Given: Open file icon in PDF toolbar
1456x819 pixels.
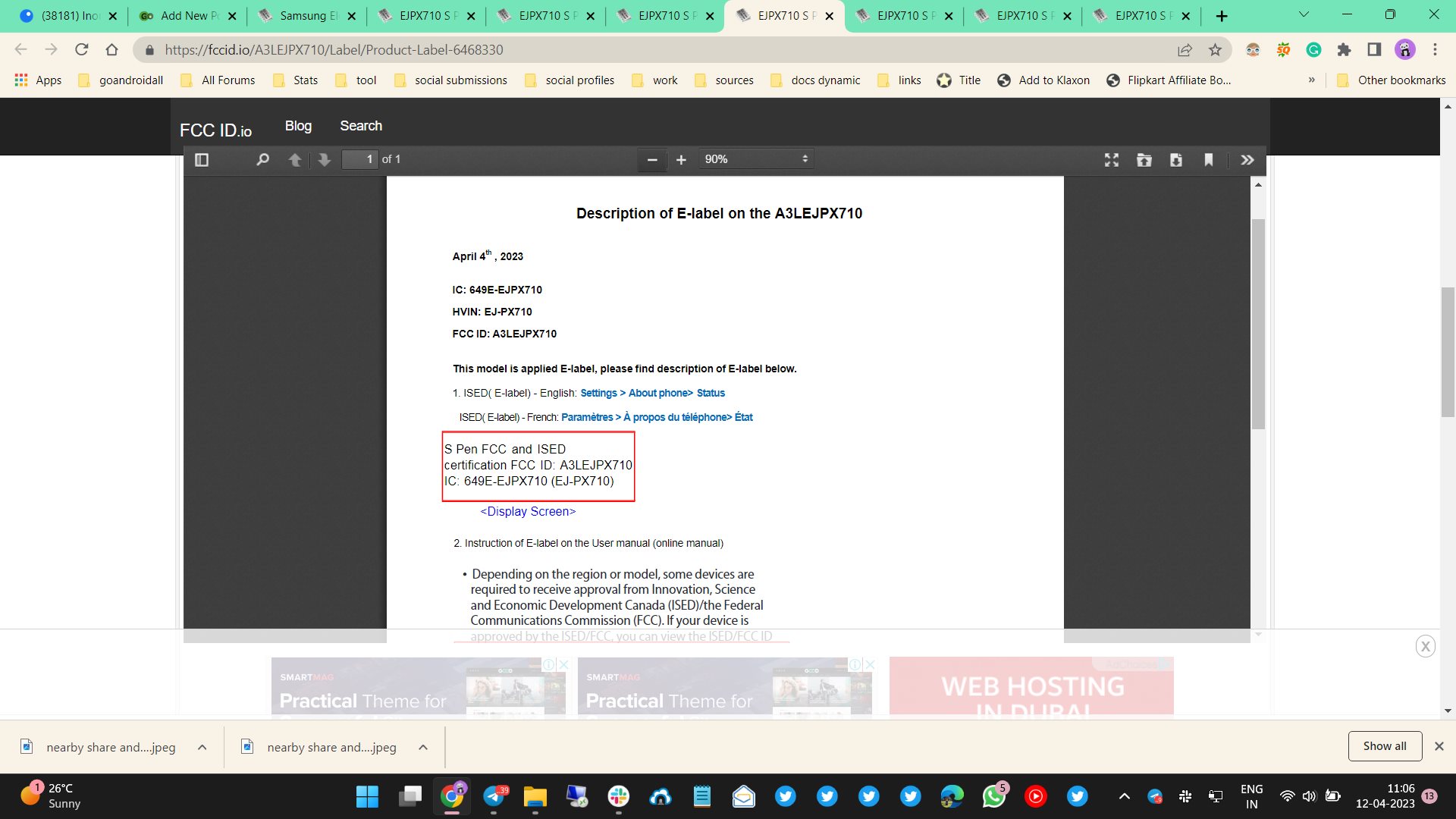Looking at the screenshot, I should click(x=1144, y=160).
